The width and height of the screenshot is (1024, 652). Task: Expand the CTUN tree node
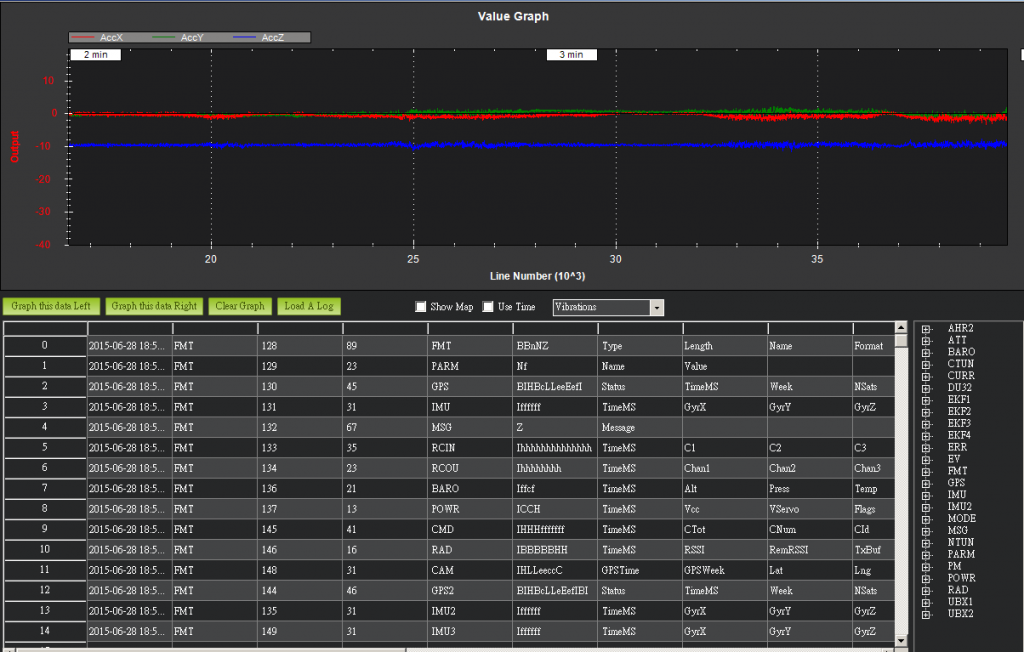click(x=926, y=364)
